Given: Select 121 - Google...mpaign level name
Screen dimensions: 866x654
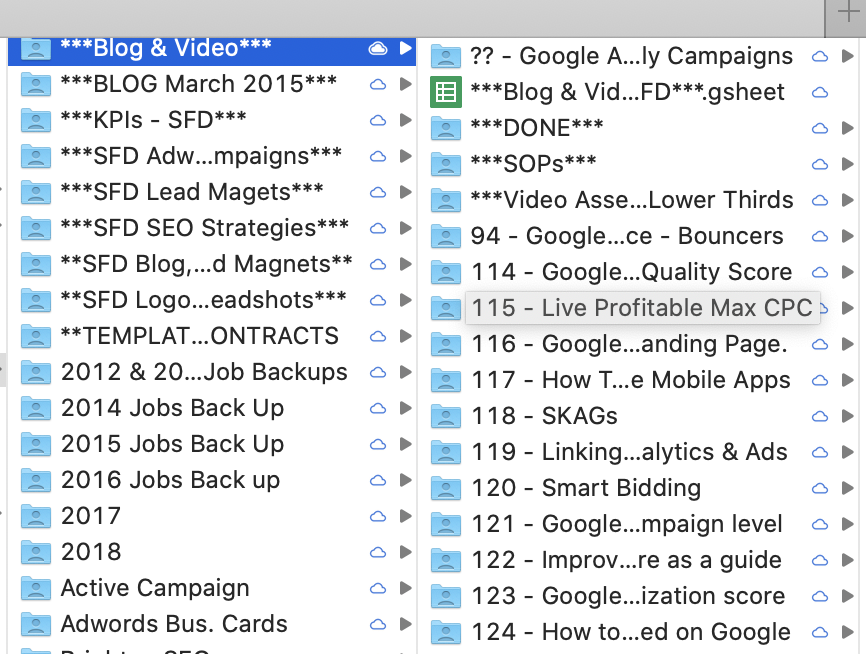Looking at the screenshot, I should [x=627, y=524].
